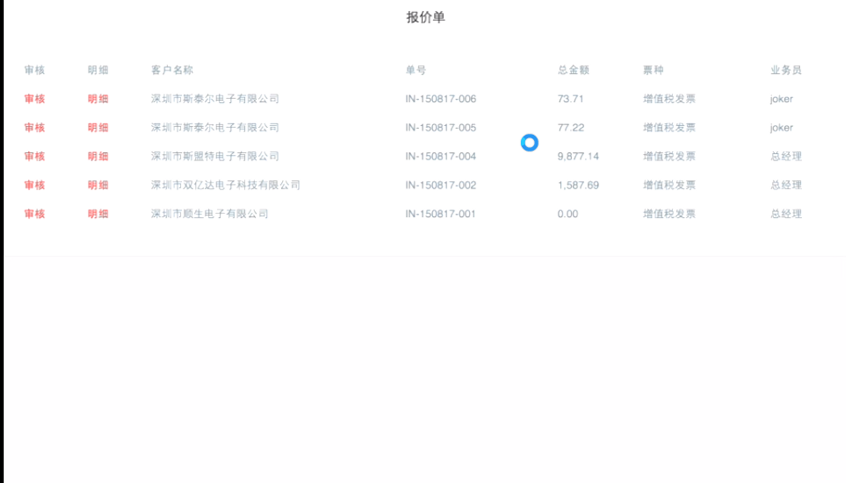Viewport: 846px width, 483px height.
Task: Click total amount 0.00
Action: pos(568,214)
